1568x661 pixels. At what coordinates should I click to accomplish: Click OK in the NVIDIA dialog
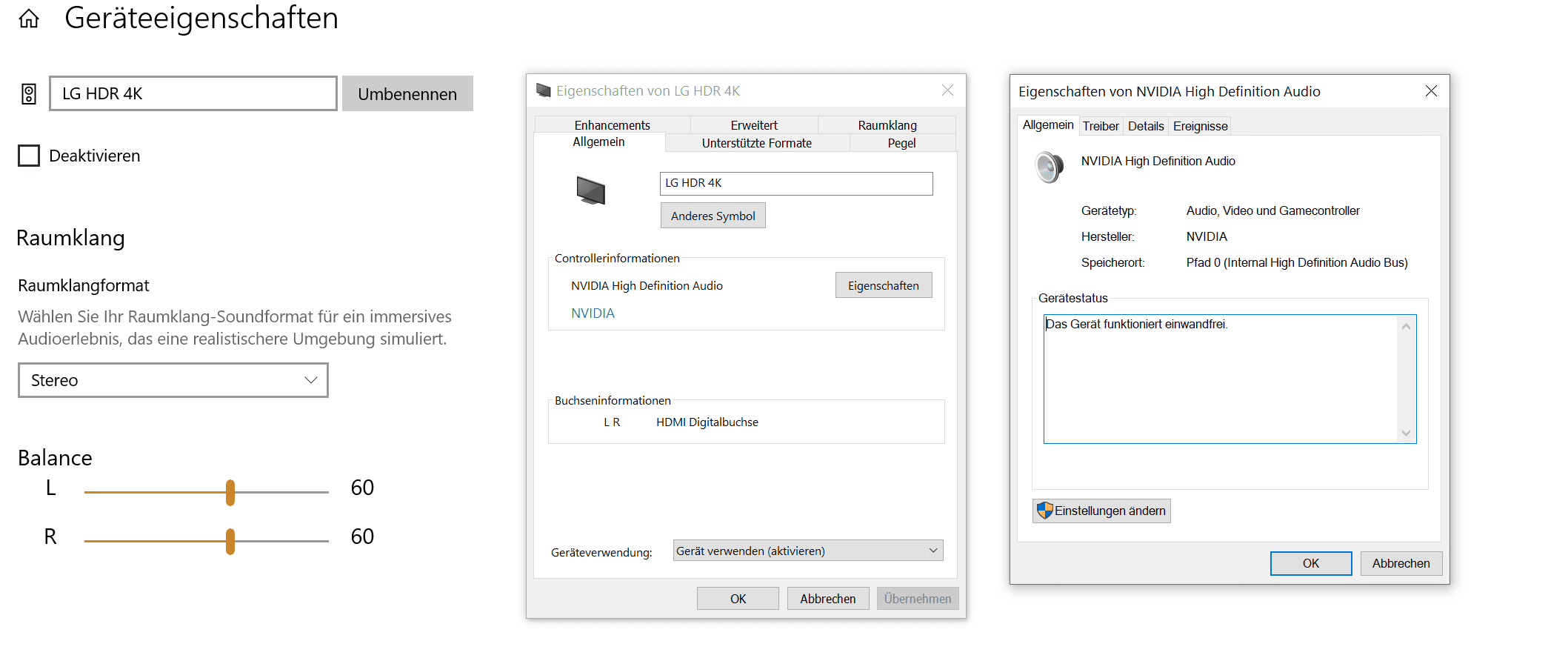(x=1311, y=563)
